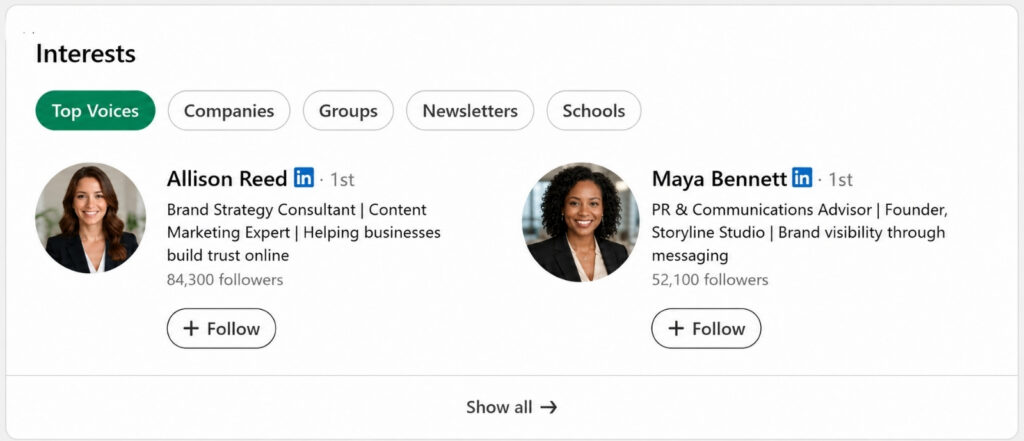
Task: Follow Allison Reed
Action: [221, 328]
